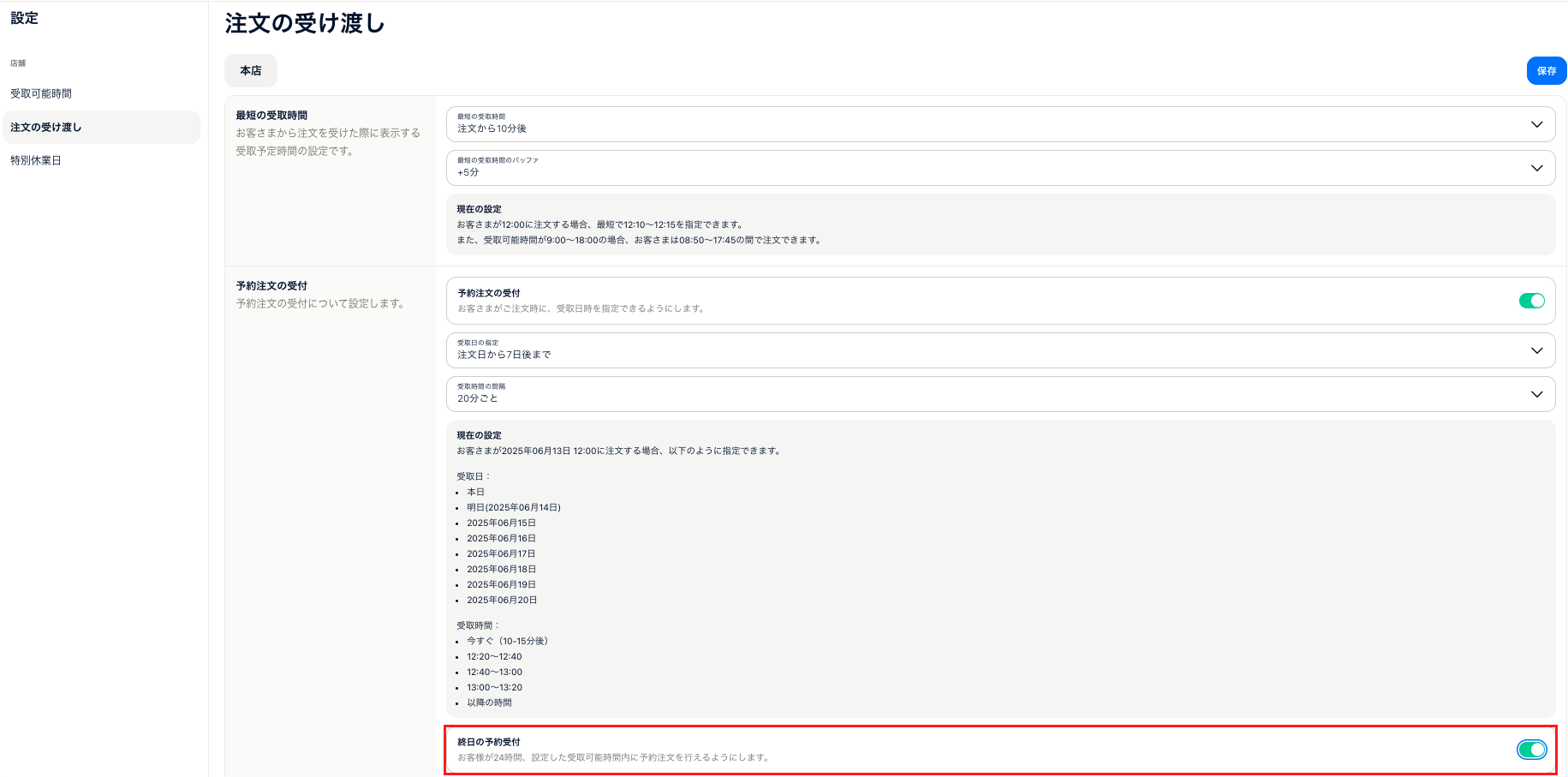
Task: Click the 設定 title in the sidebar
Action: coord(24,18)
